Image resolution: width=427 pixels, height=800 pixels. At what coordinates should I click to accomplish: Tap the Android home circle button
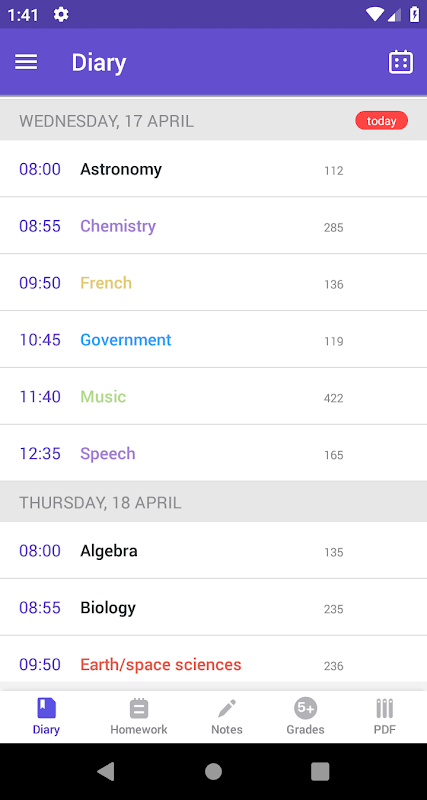[x=213, y=771]
